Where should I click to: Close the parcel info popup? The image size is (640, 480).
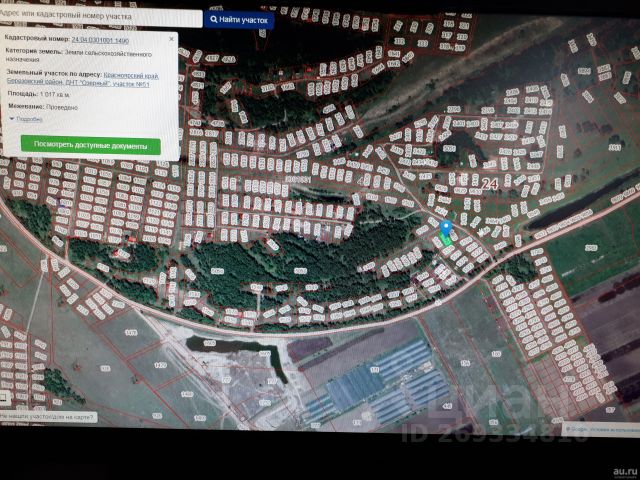click(x=171, y=39)
